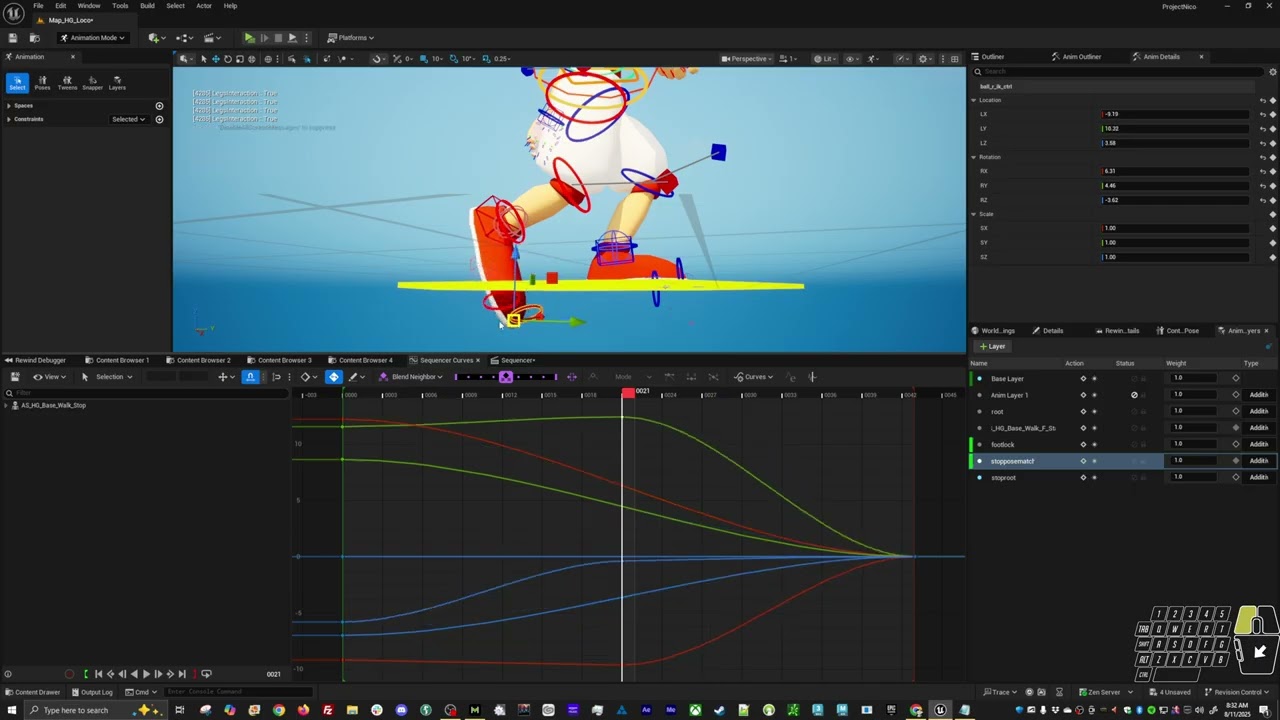
Task: Toggle active dot on stoproot layer
Action: [x=979, y=478]
